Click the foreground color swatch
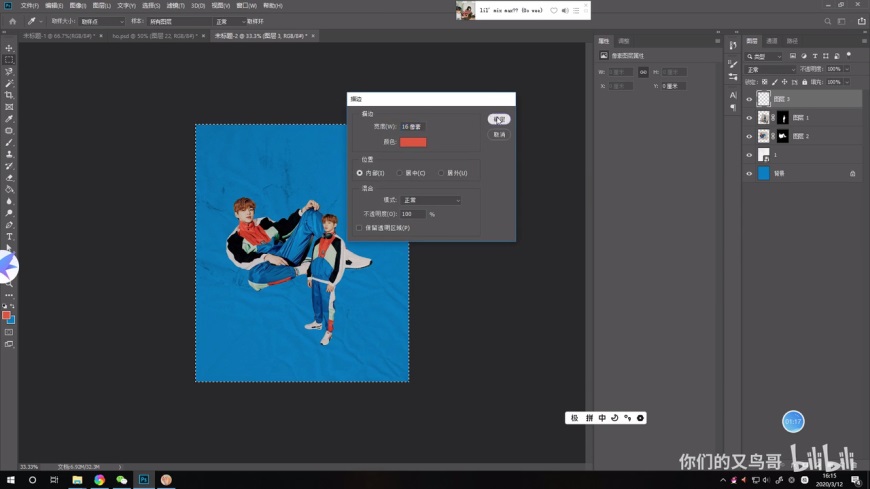This screenshot has width=870, height=489. coord(6,315)
